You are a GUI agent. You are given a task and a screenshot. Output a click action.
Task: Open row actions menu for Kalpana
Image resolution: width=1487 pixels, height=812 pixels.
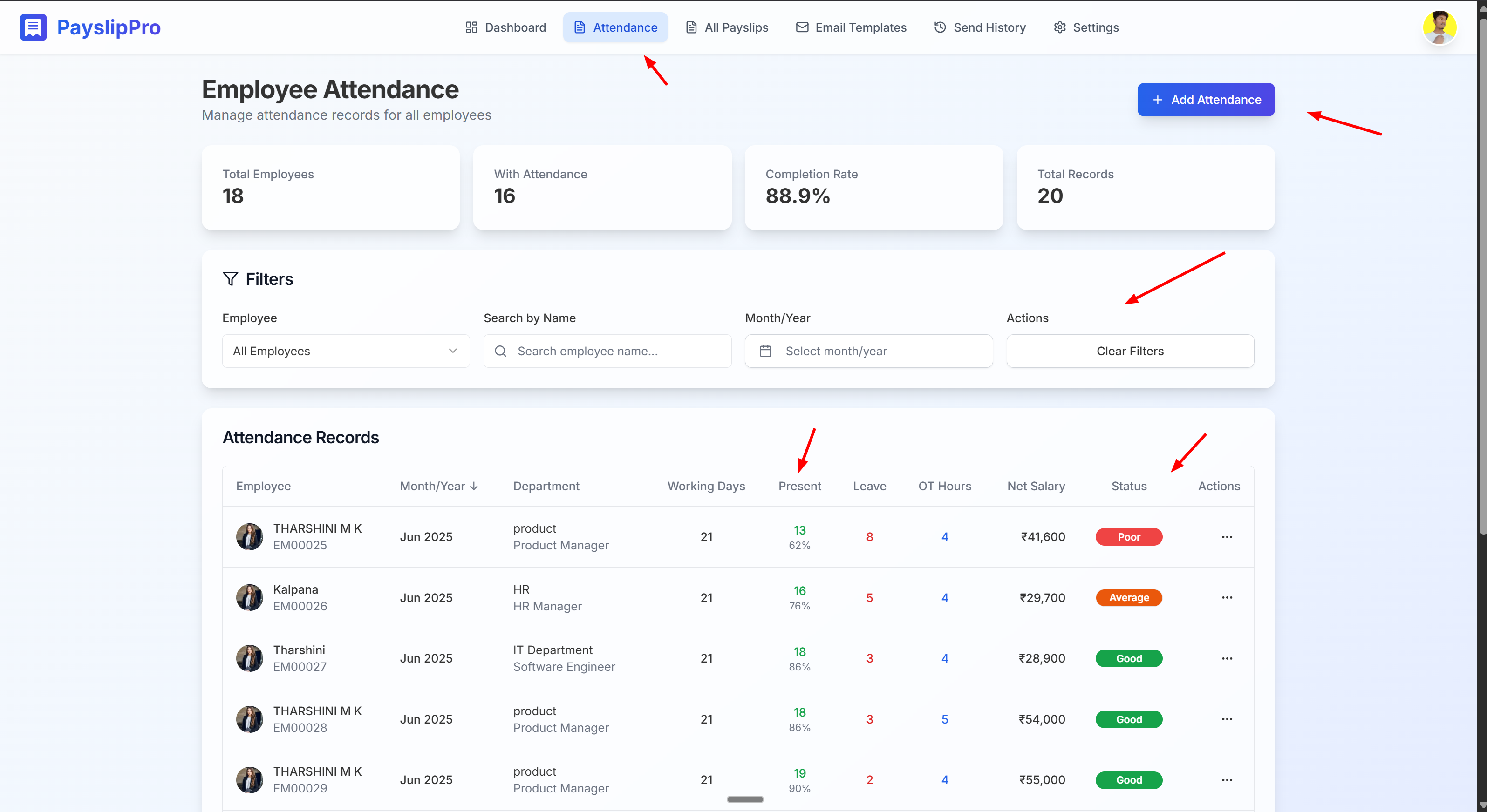pos(1227,597)
